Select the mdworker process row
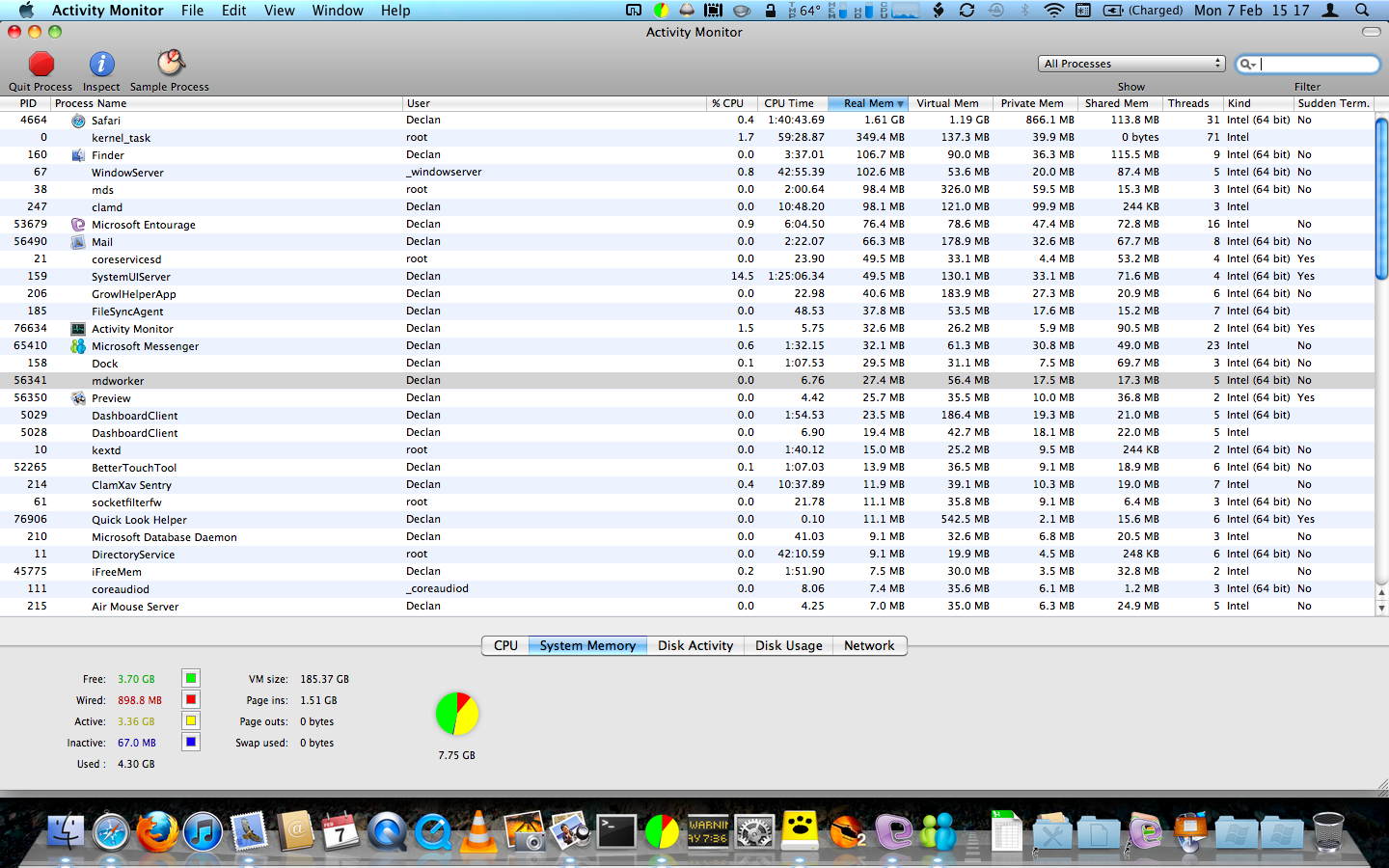Viewport: 1389px width, 868px height. (x=687, y=381)
